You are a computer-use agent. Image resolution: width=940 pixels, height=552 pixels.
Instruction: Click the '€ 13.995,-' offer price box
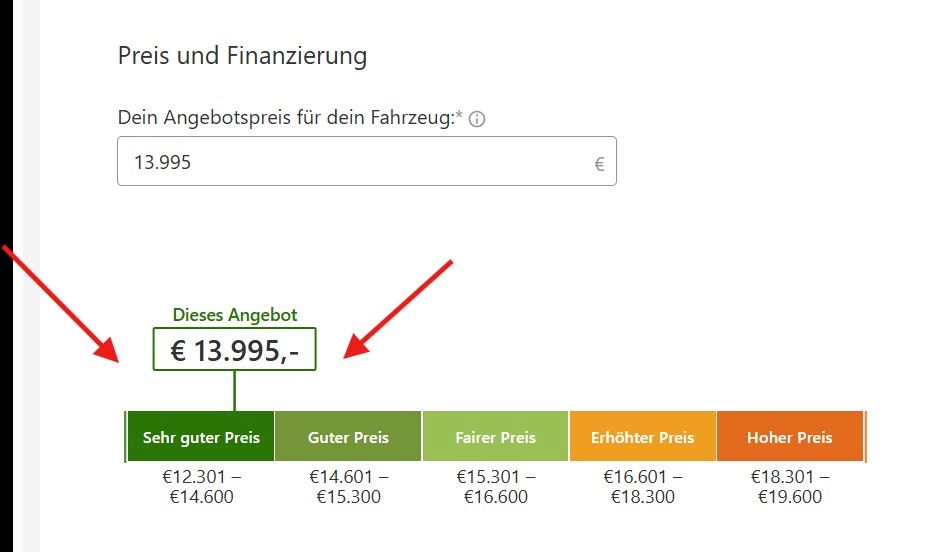click(x=234, y=350)
